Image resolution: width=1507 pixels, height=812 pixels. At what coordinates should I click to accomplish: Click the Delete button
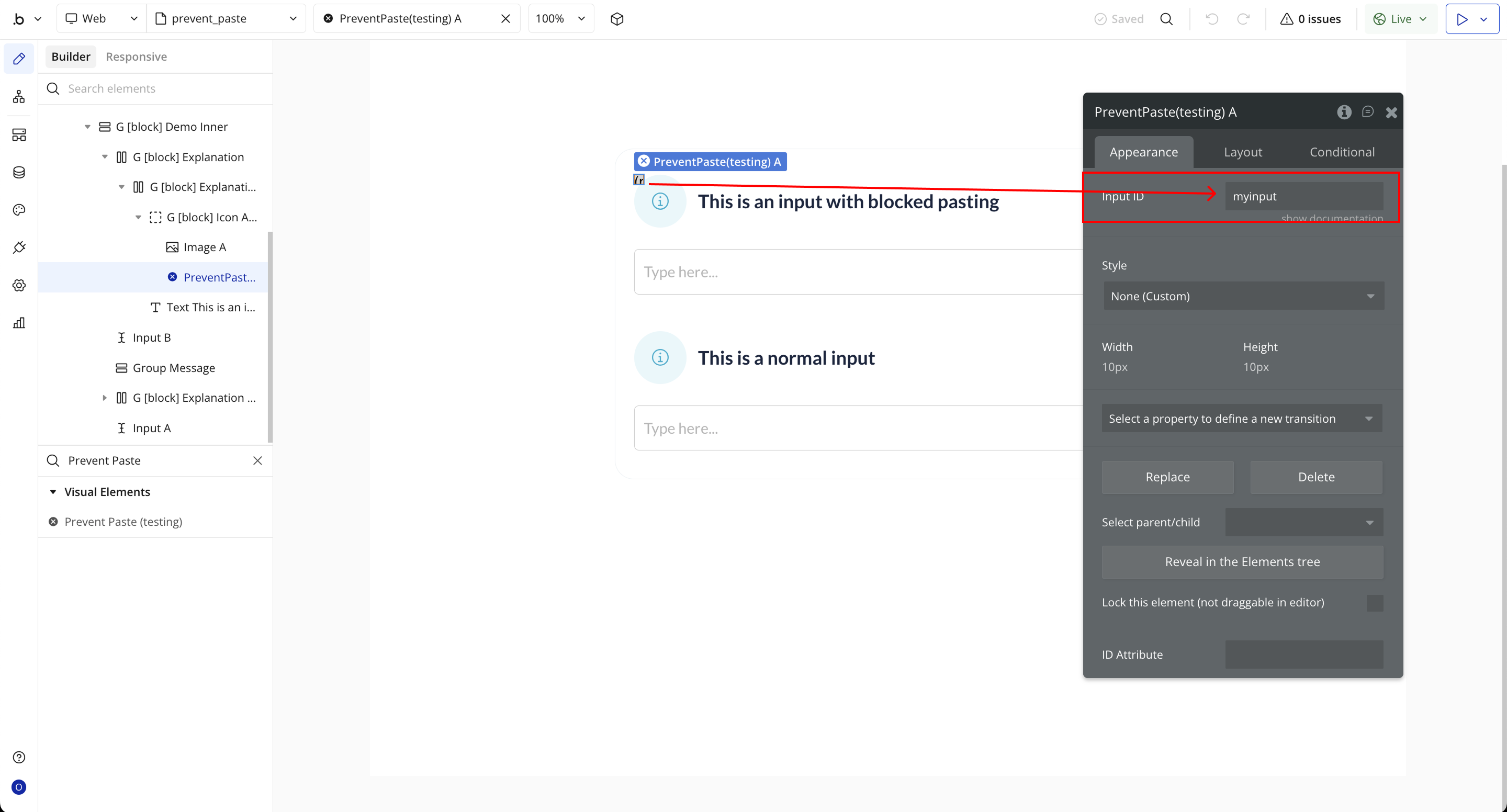[x=1315, y=477]
